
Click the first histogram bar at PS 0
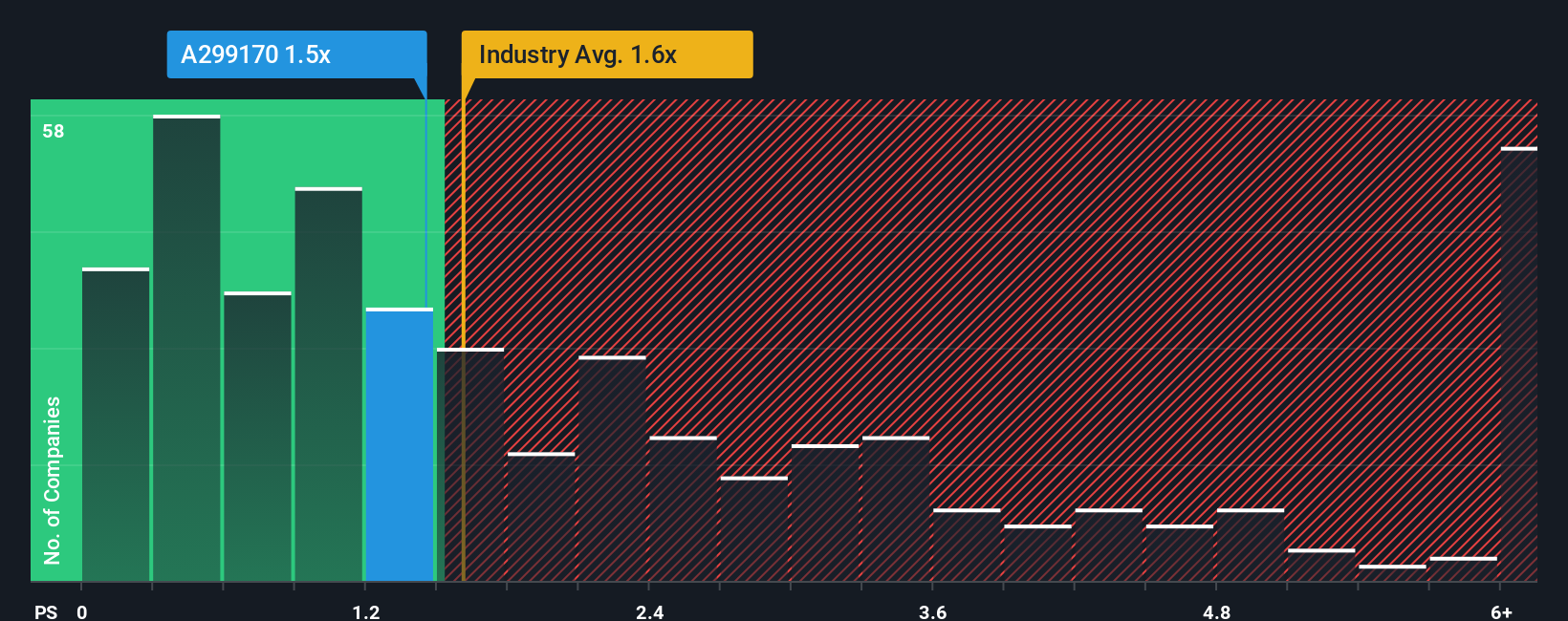pyautogui.click(x=116, y=424)
